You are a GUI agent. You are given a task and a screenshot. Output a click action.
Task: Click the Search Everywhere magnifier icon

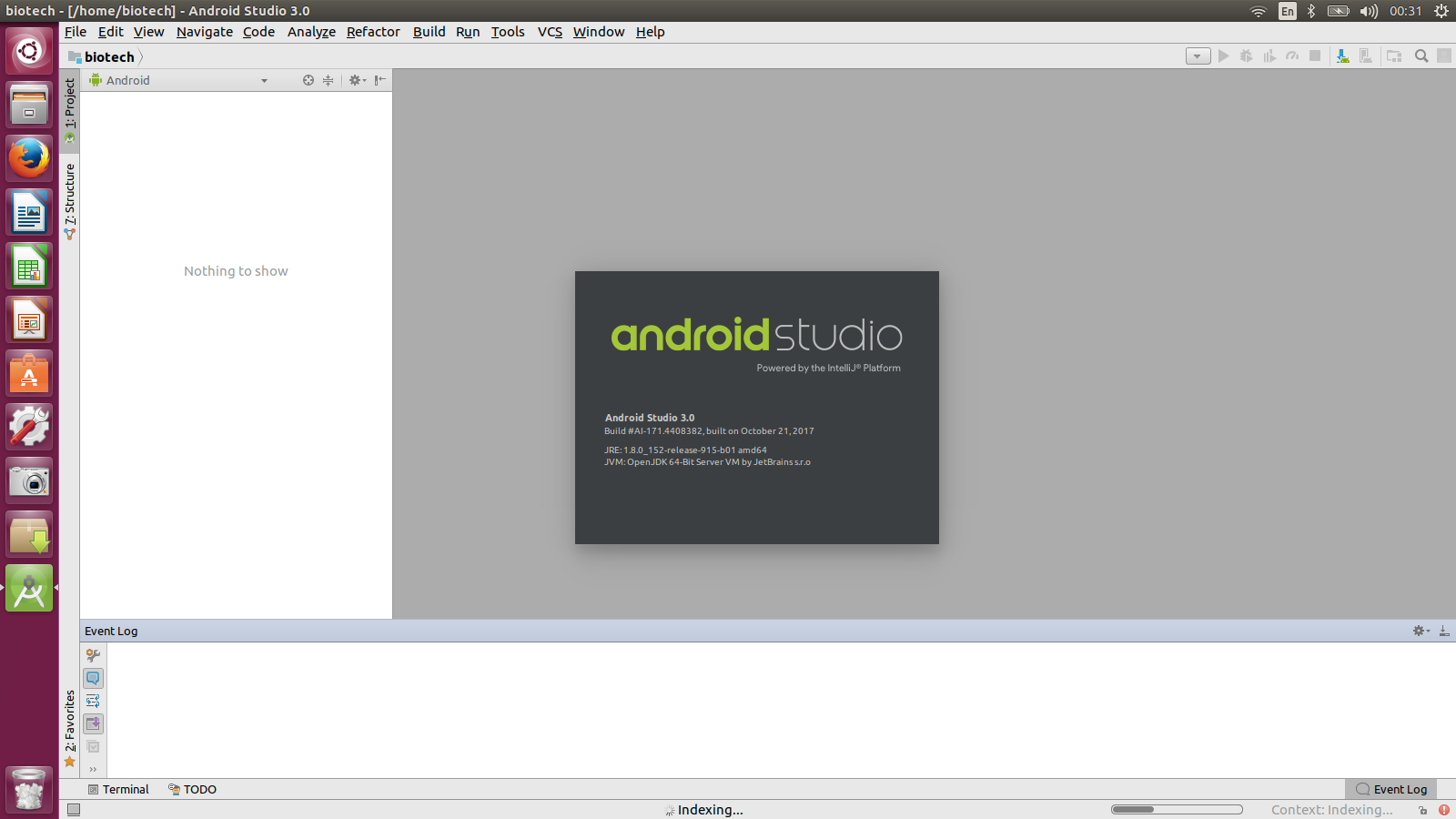tap(1421, 56)
